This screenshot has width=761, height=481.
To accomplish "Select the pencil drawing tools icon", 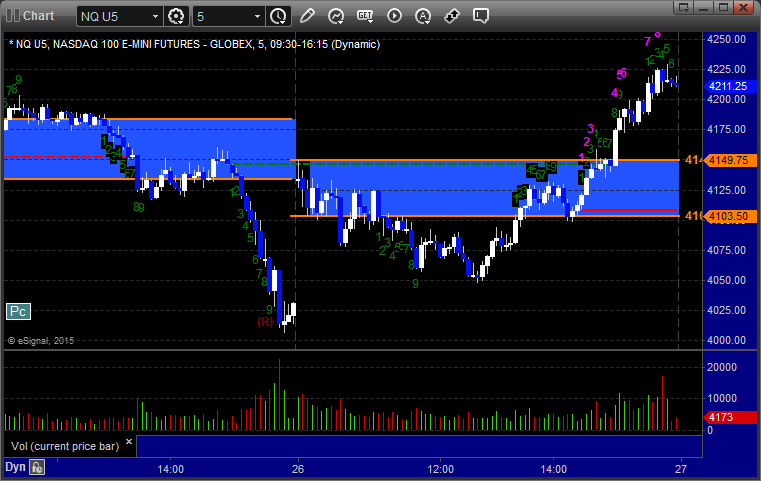I will 307,16.
